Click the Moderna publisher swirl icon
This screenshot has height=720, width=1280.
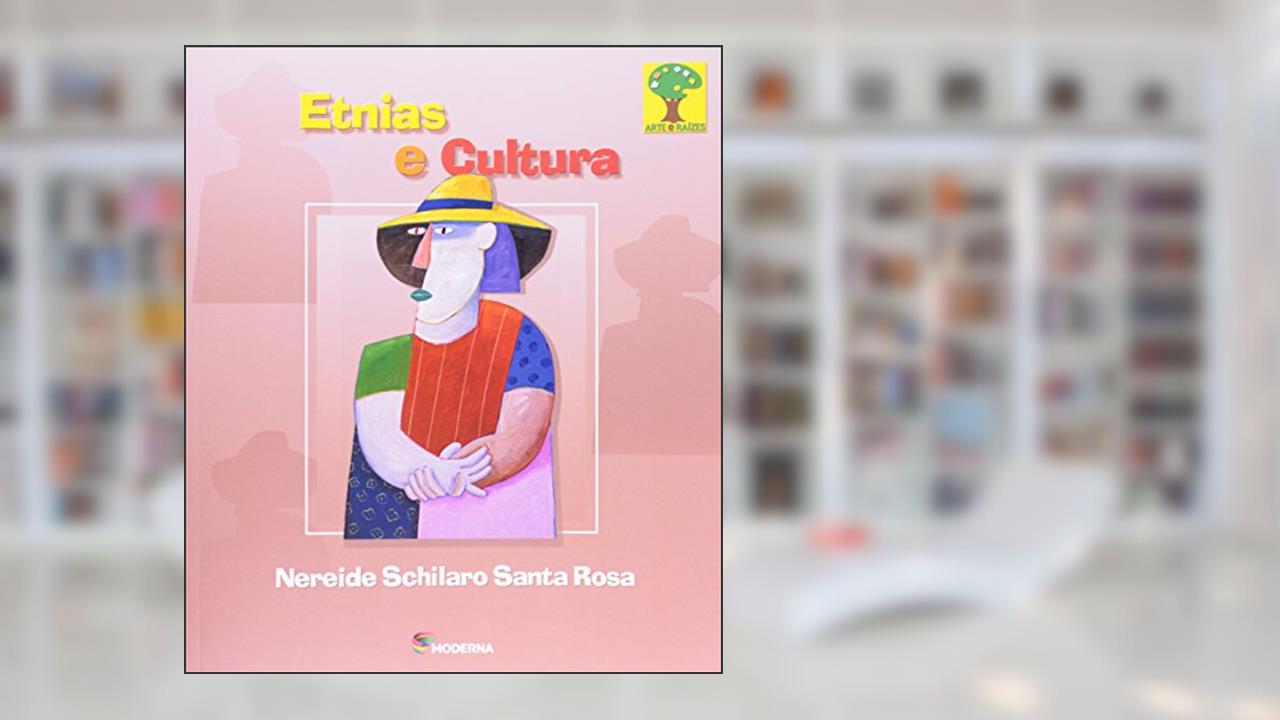pyautogui.click(x=422, y=643)
